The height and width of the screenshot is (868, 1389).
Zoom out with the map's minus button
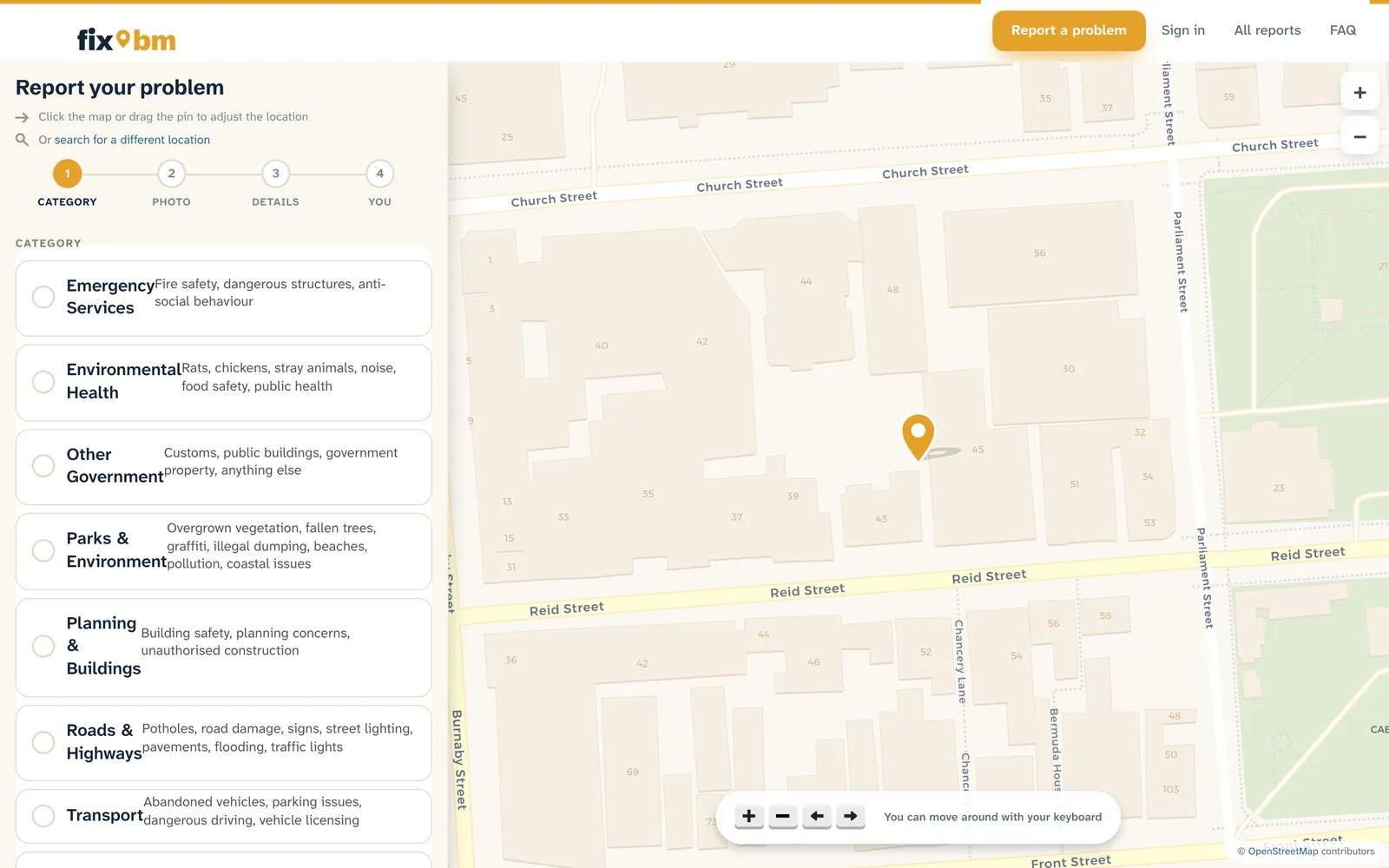tap(1359, 137)
